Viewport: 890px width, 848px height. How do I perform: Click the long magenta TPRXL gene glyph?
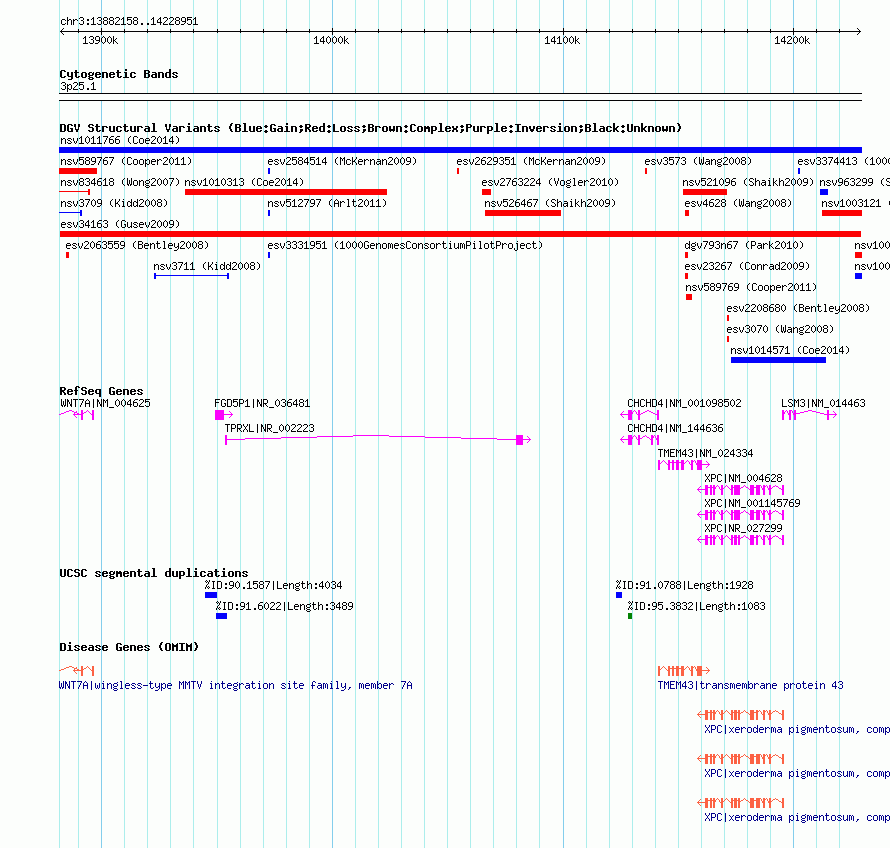point(378,439)
